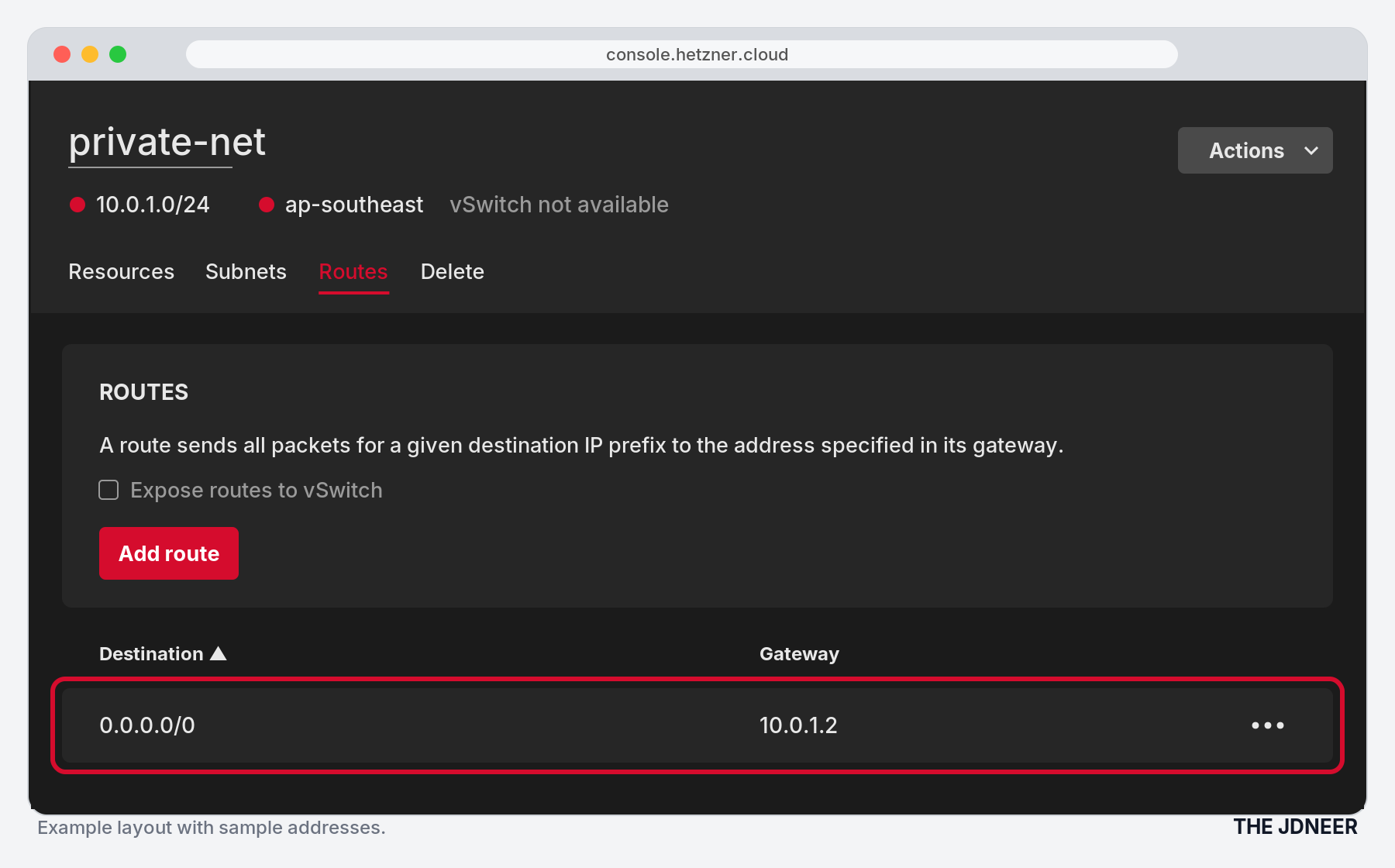Click the Add route button

tap(169, 553)
